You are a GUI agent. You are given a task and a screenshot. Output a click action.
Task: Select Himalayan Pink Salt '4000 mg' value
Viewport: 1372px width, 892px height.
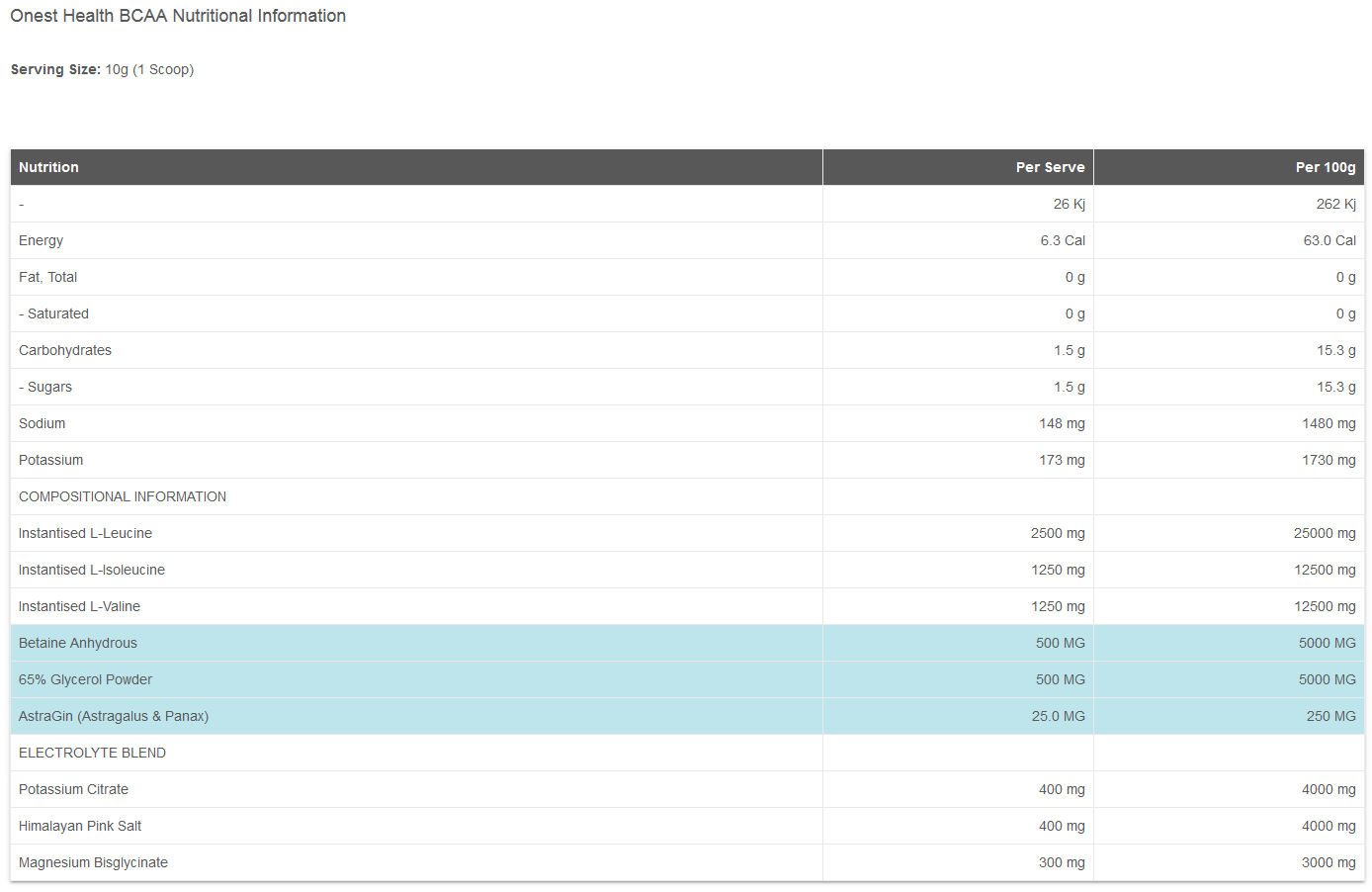(1329, 826)
